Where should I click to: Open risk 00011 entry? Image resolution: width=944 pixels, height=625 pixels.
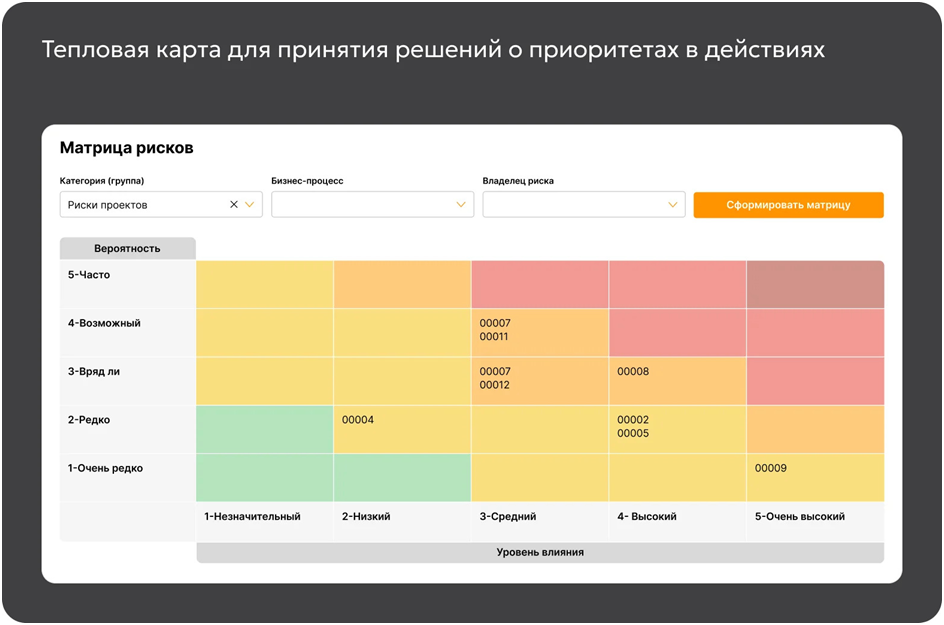tap(495, 337)
